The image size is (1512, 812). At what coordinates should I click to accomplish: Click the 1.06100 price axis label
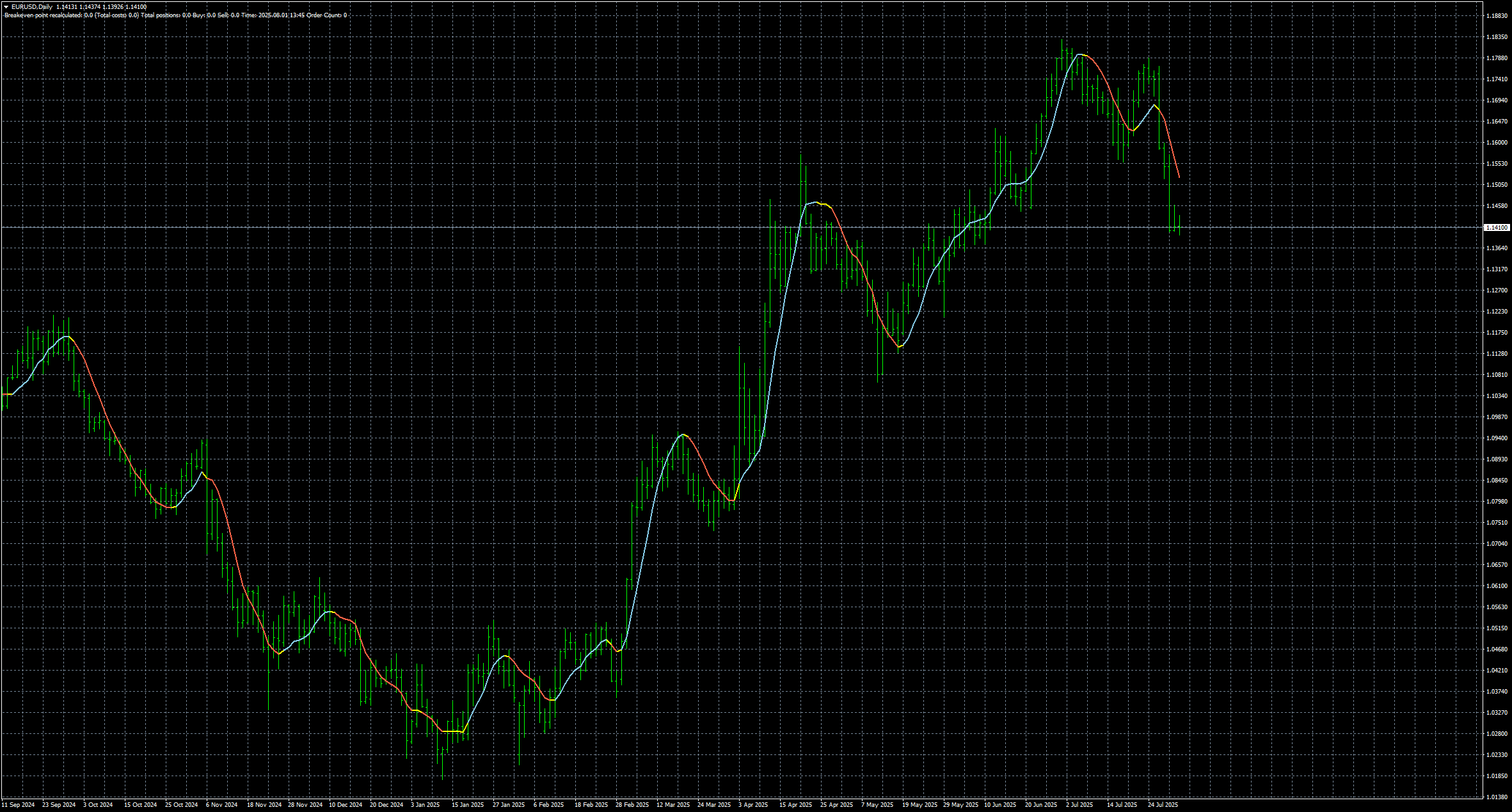1497,586
